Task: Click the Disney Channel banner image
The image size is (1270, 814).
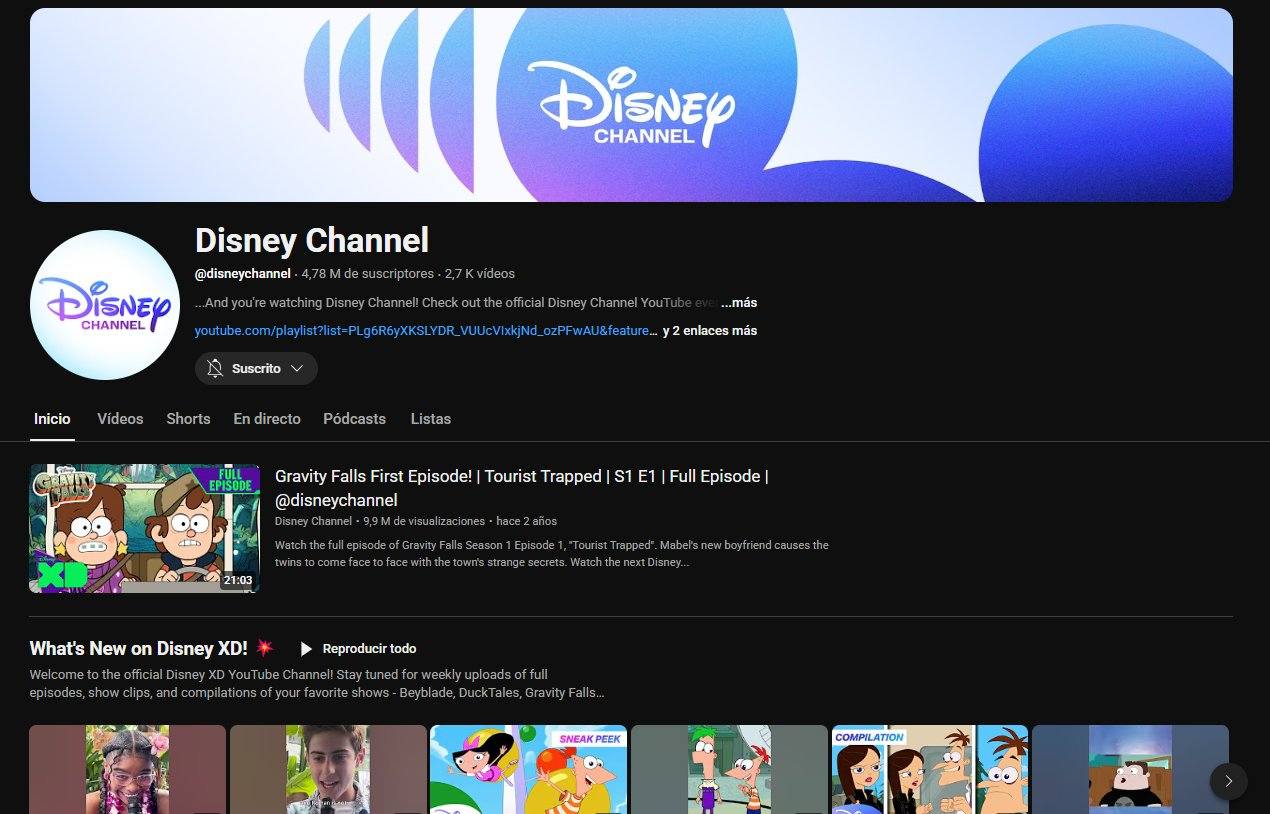Action: coord(631,105)
